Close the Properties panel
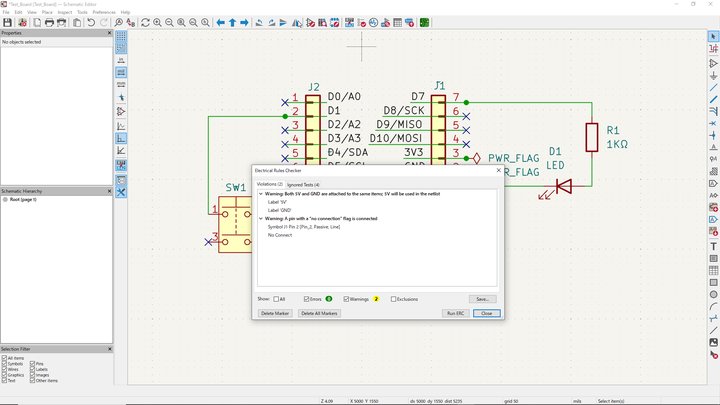This screenshot has height=405, width=720. [109, 33]
